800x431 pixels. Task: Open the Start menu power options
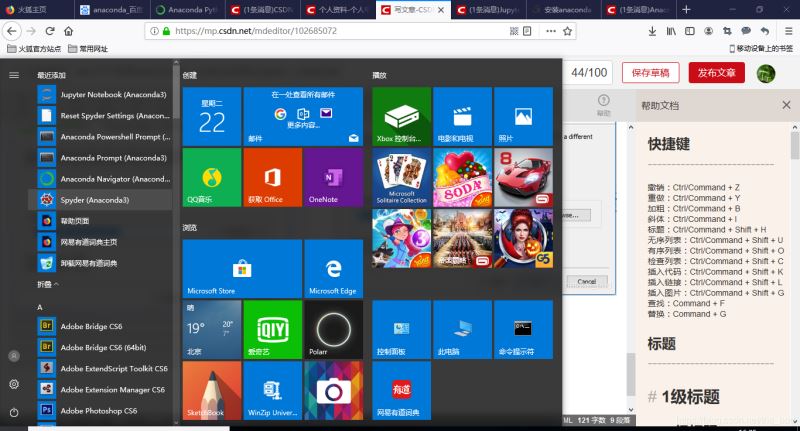pos(14,412)
